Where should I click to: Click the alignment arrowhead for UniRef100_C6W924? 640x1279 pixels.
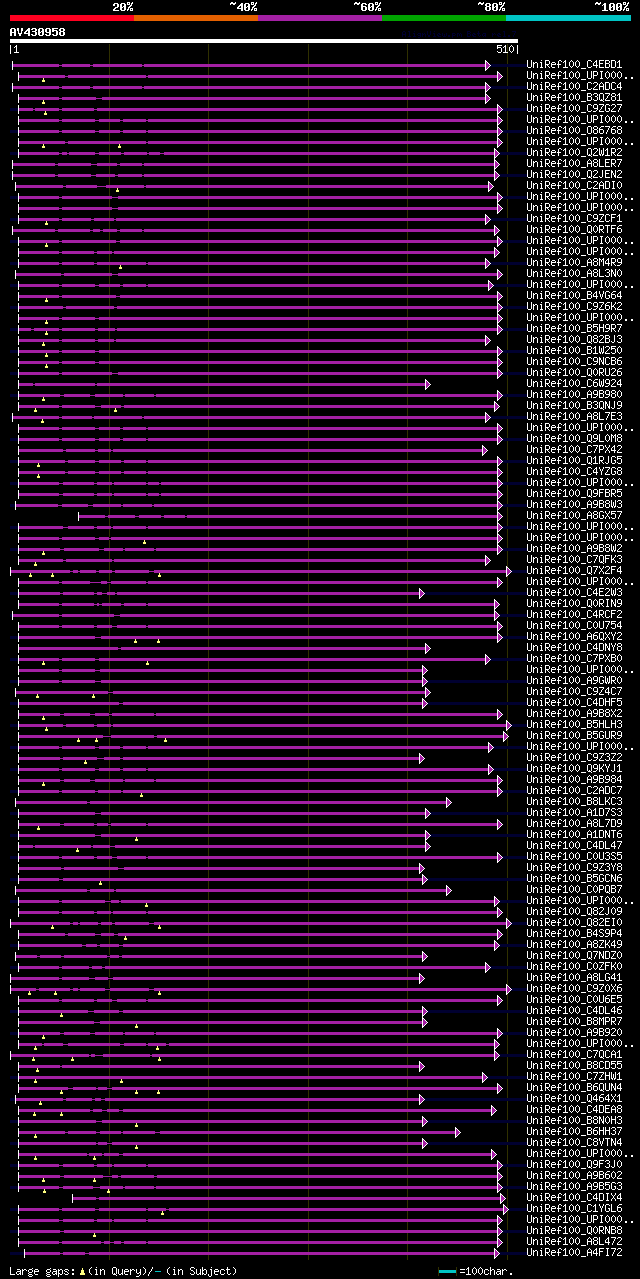[428, 384]
